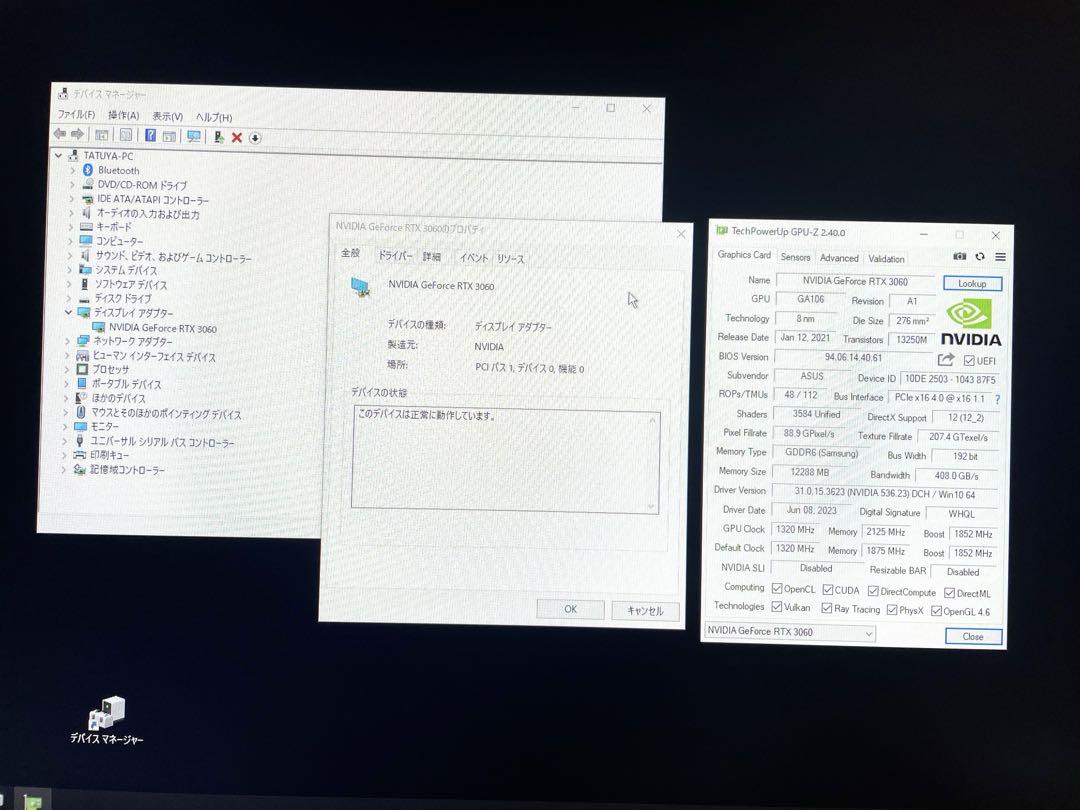Open the 操作(A) menu
This screenshot has height=810, width=1080.
[123, 116]
